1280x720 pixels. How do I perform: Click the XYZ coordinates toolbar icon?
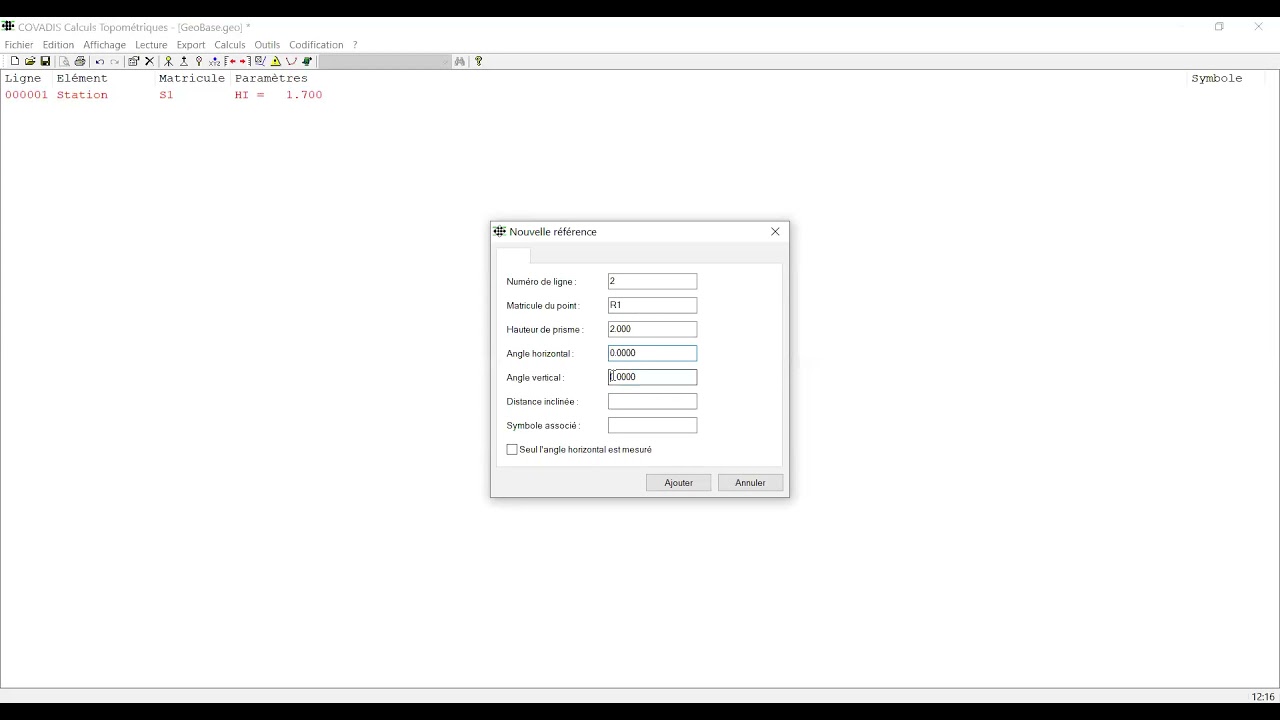[214, 61]
